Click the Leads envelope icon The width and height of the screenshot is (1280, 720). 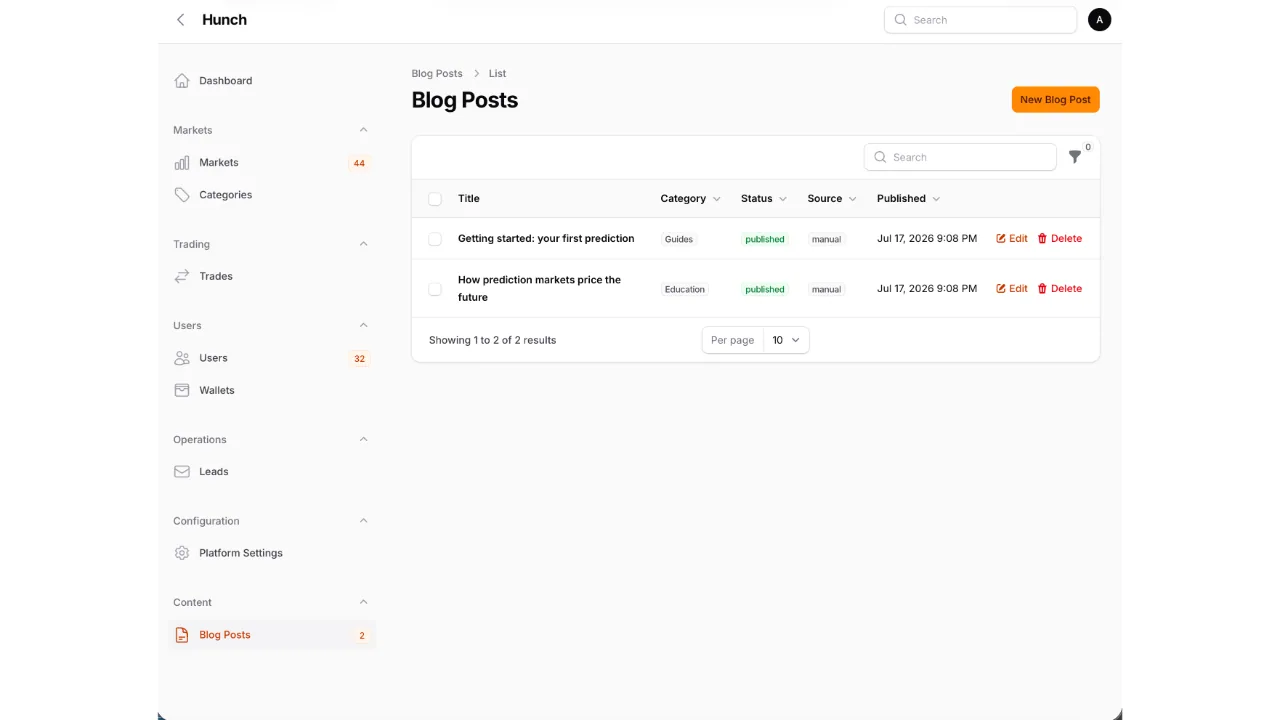click(x=182, y=472)
